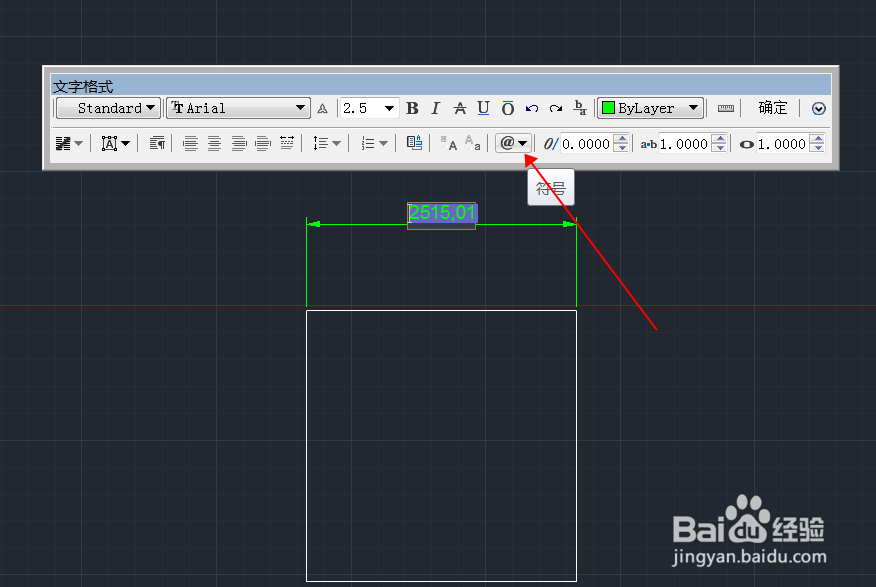Click the width factor 1.0000 field

782,144
